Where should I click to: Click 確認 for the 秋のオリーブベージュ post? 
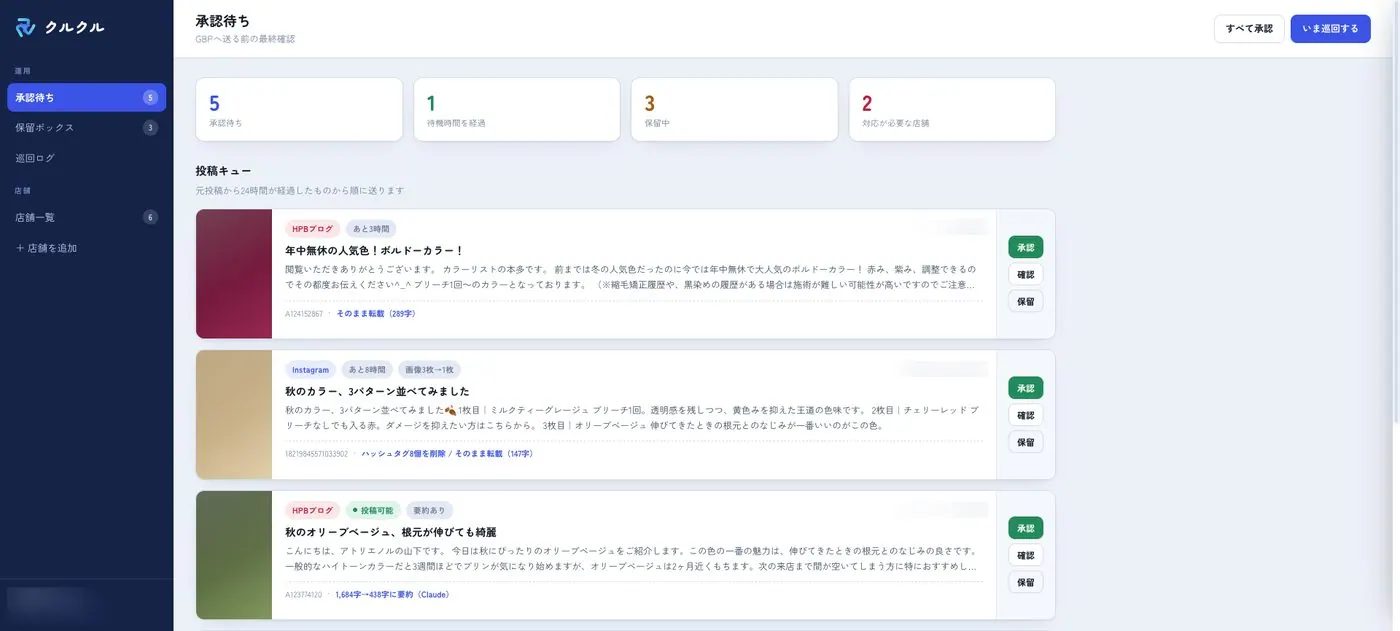(x=1025, y=555)
